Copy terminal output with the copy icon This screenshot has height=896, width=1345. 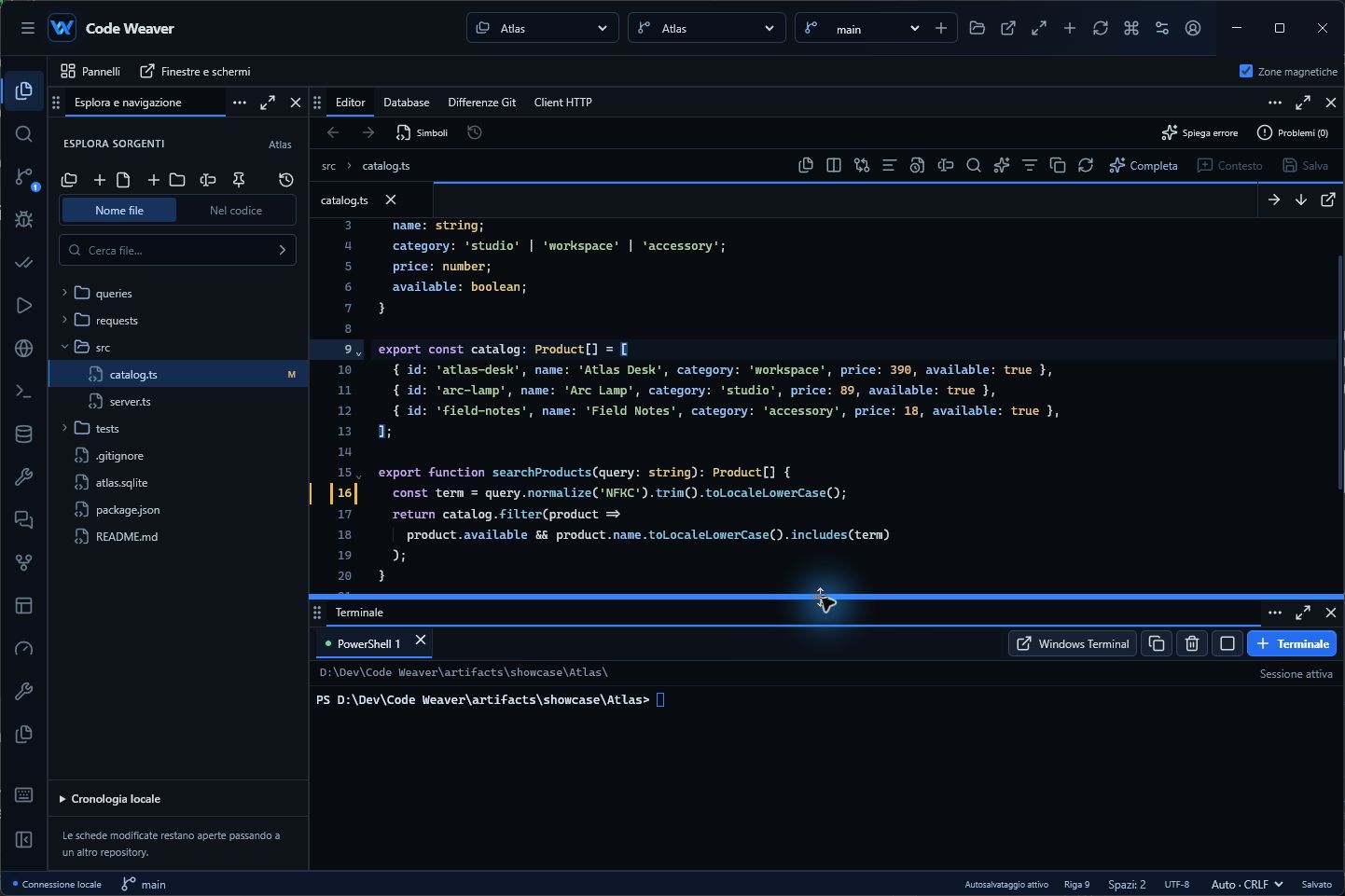click(x=1157, y=643)
